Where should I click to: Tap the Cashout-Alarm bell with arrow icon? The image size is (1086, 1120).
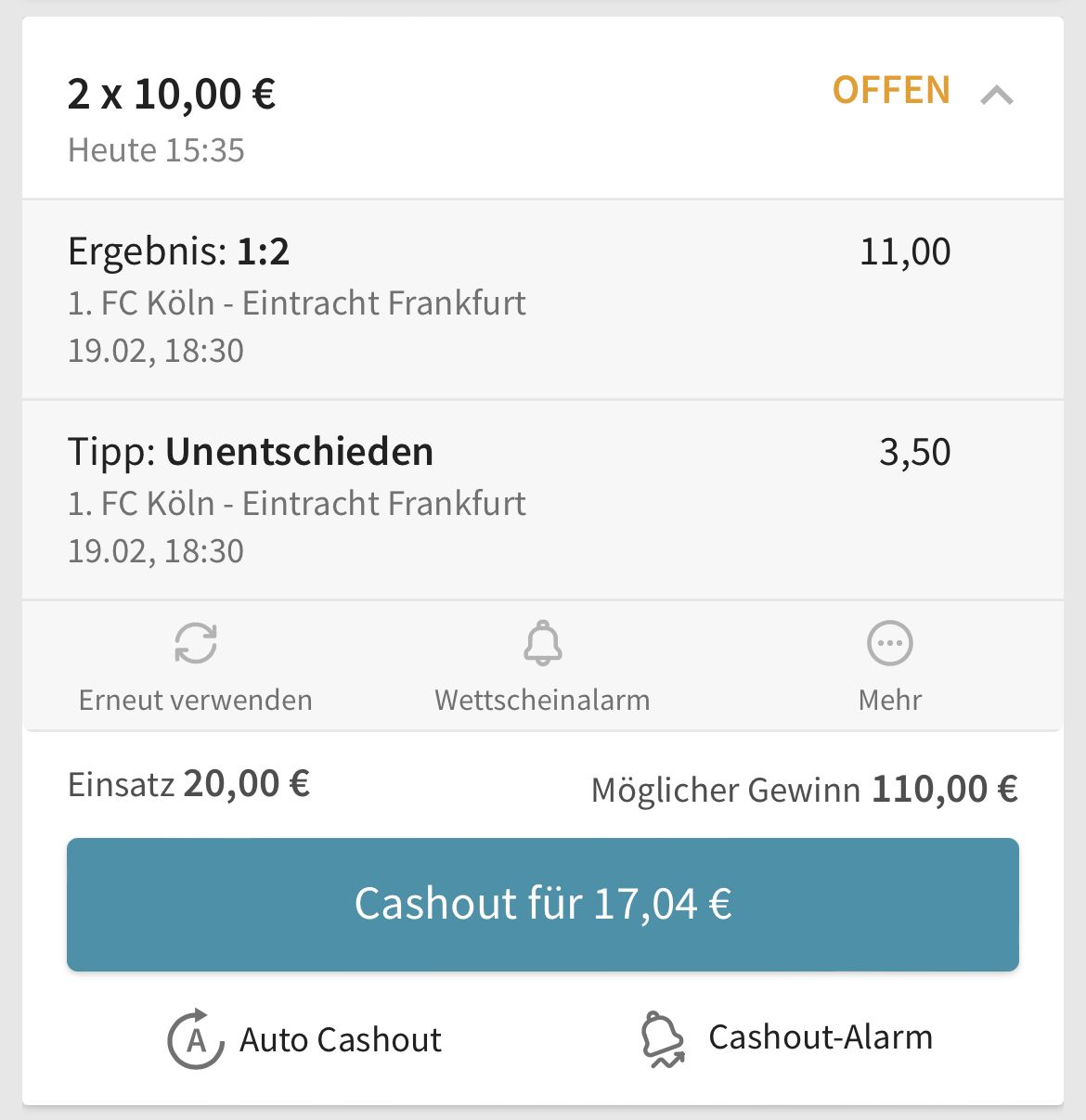(x=663, y=1039)
